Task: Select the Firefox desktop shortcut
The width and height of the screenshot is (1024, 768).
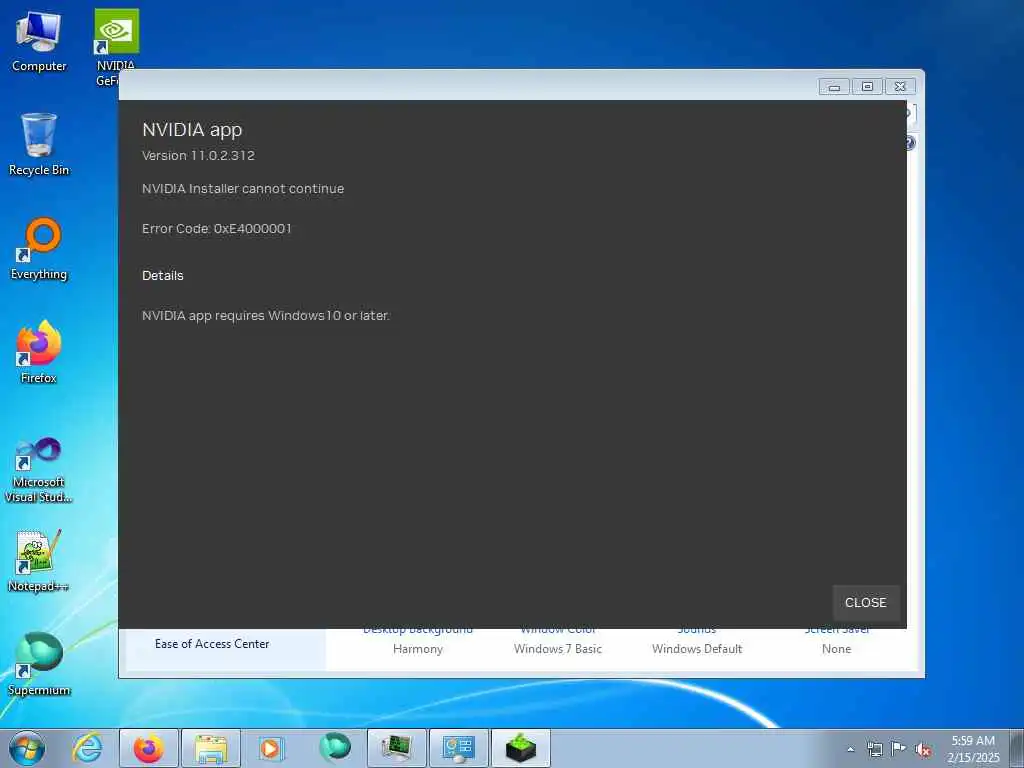Action: click(39, 353)
